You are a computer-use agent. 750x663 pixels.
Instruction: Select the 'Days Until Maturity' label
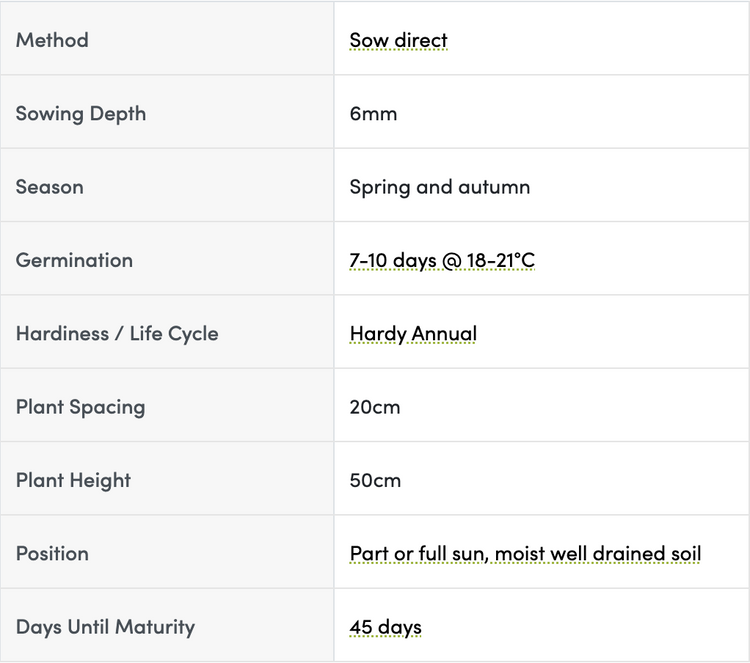105,628
